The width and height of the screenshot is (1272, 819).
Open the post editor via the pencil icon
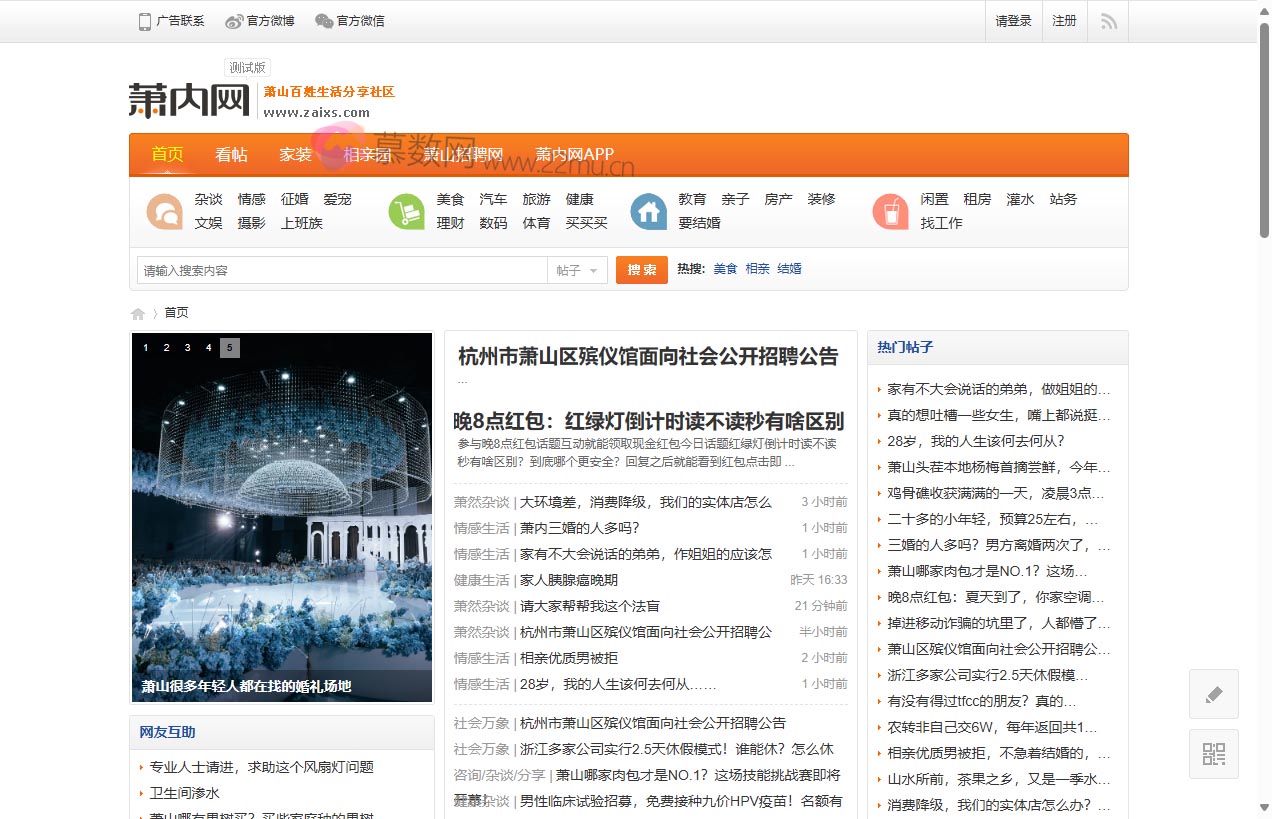pos(1213,693)
